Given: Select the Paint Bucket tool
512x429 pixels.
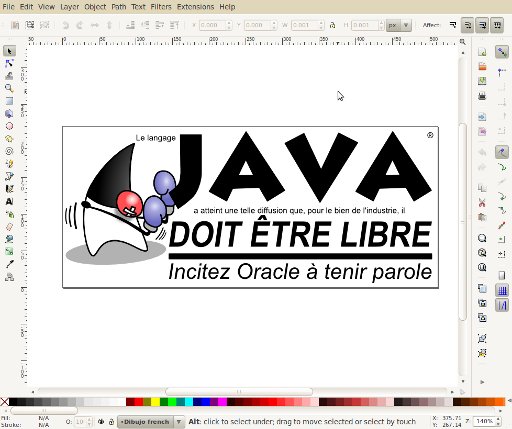Looking at the screenshot, I should tap(9, 239).
